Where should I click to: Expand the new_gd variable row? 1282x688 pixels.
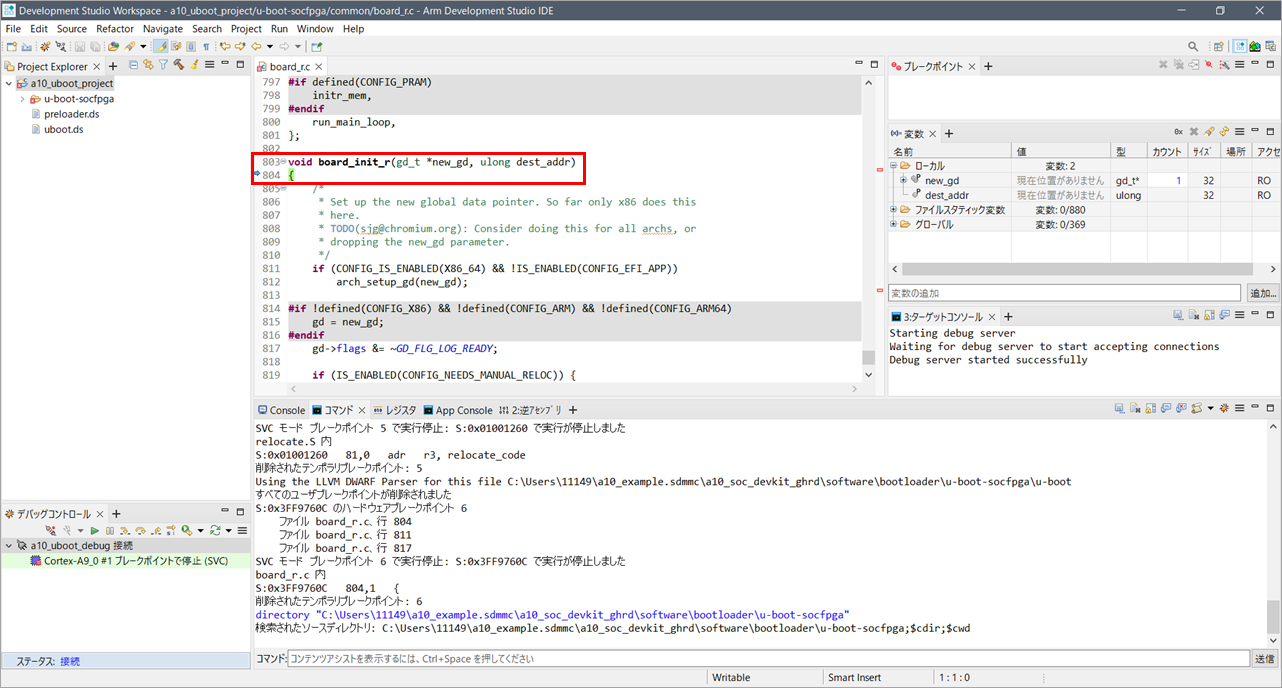tap(903, 180)
